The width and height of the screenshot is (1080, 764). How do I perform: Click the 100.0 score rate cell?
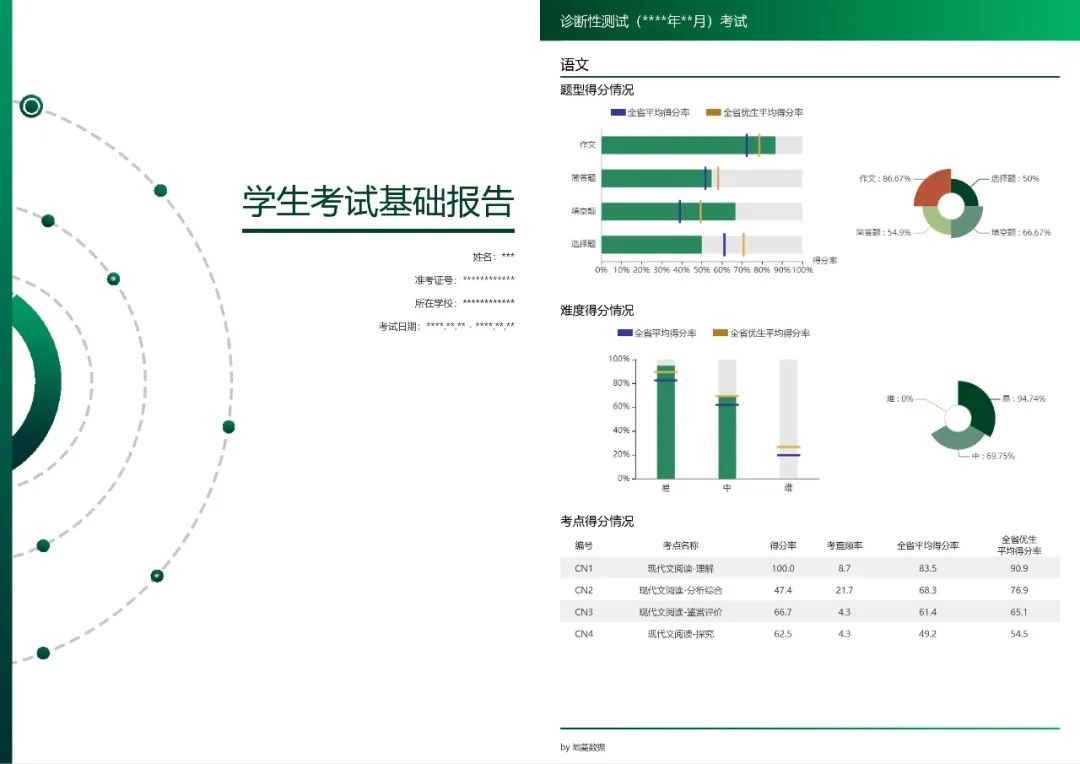point(783,568)
